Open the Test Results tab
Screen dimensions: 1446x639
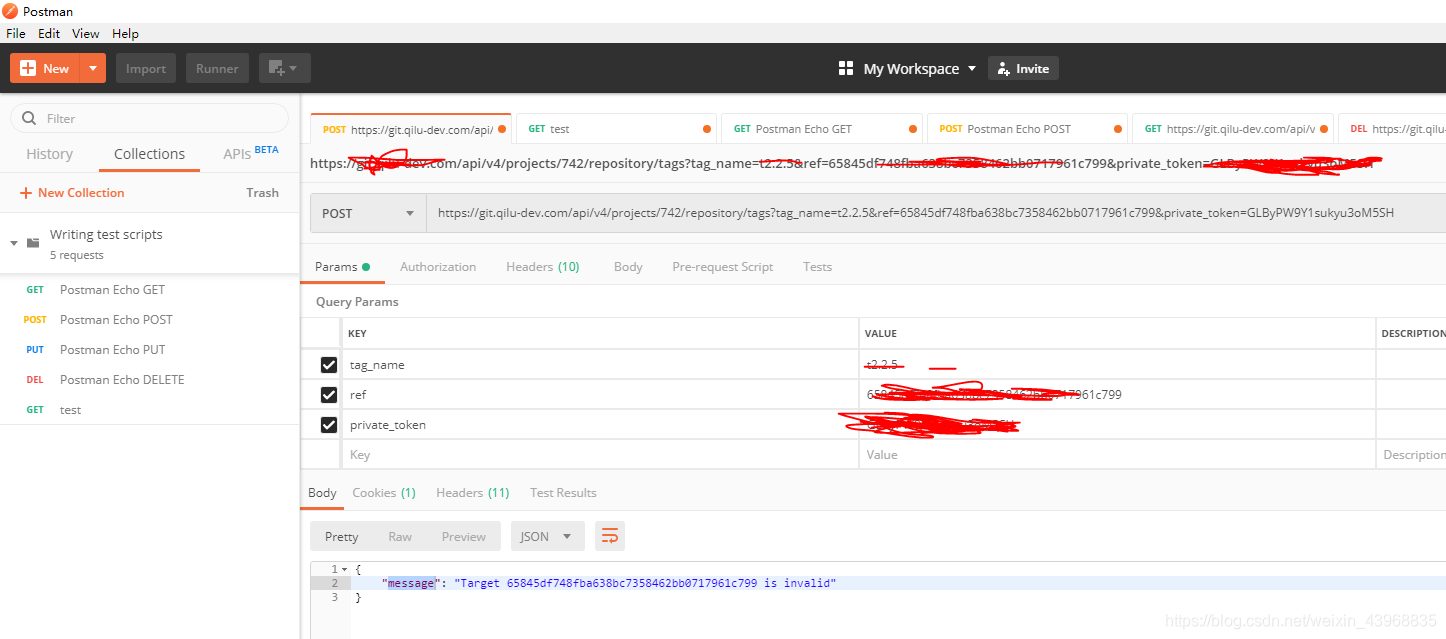pos(563,493)
